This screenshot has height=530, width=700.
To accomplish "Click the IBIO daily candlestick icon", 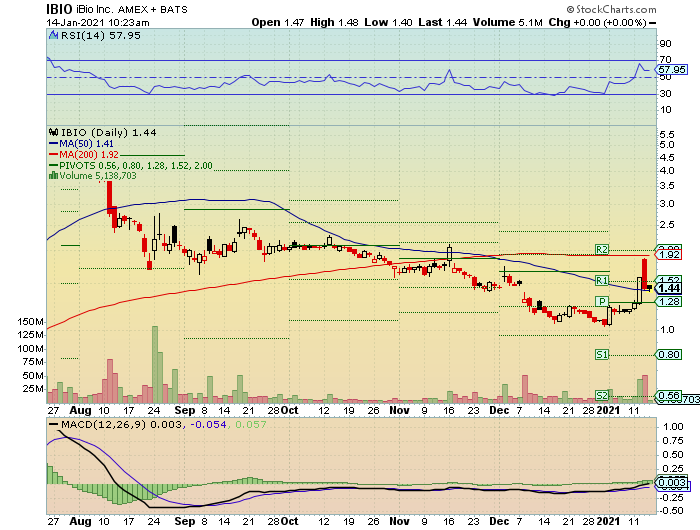I will 54,133.
